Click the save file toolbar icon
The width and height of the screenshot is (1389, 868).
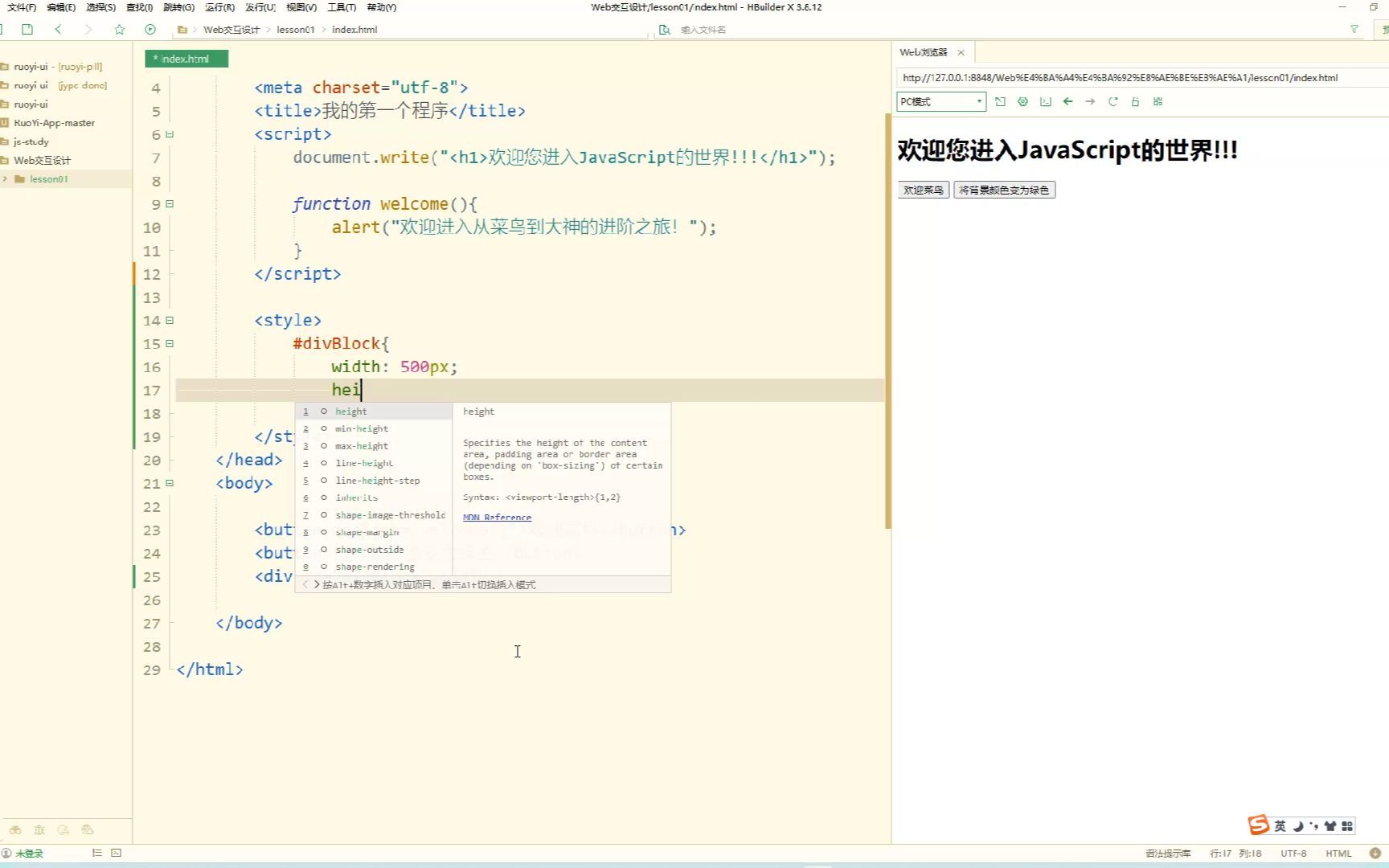[x=27, y=30]
